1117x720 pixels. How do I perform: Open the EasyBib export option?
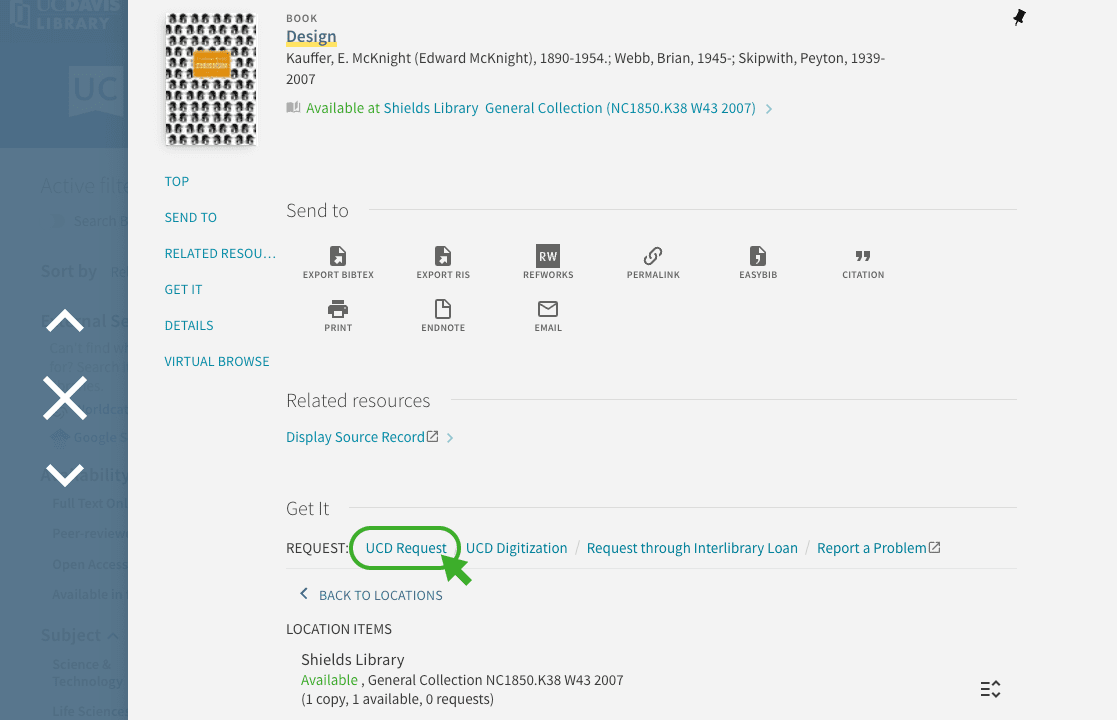tap(758, 256)
